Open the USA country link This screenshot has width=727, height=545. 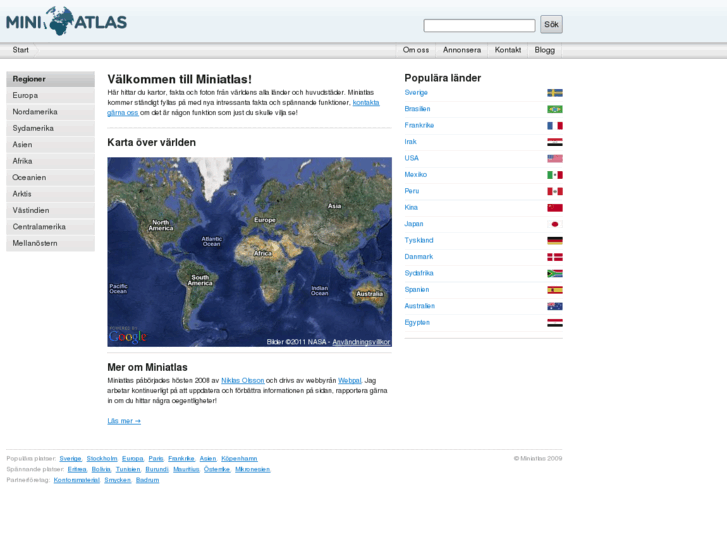411,158
